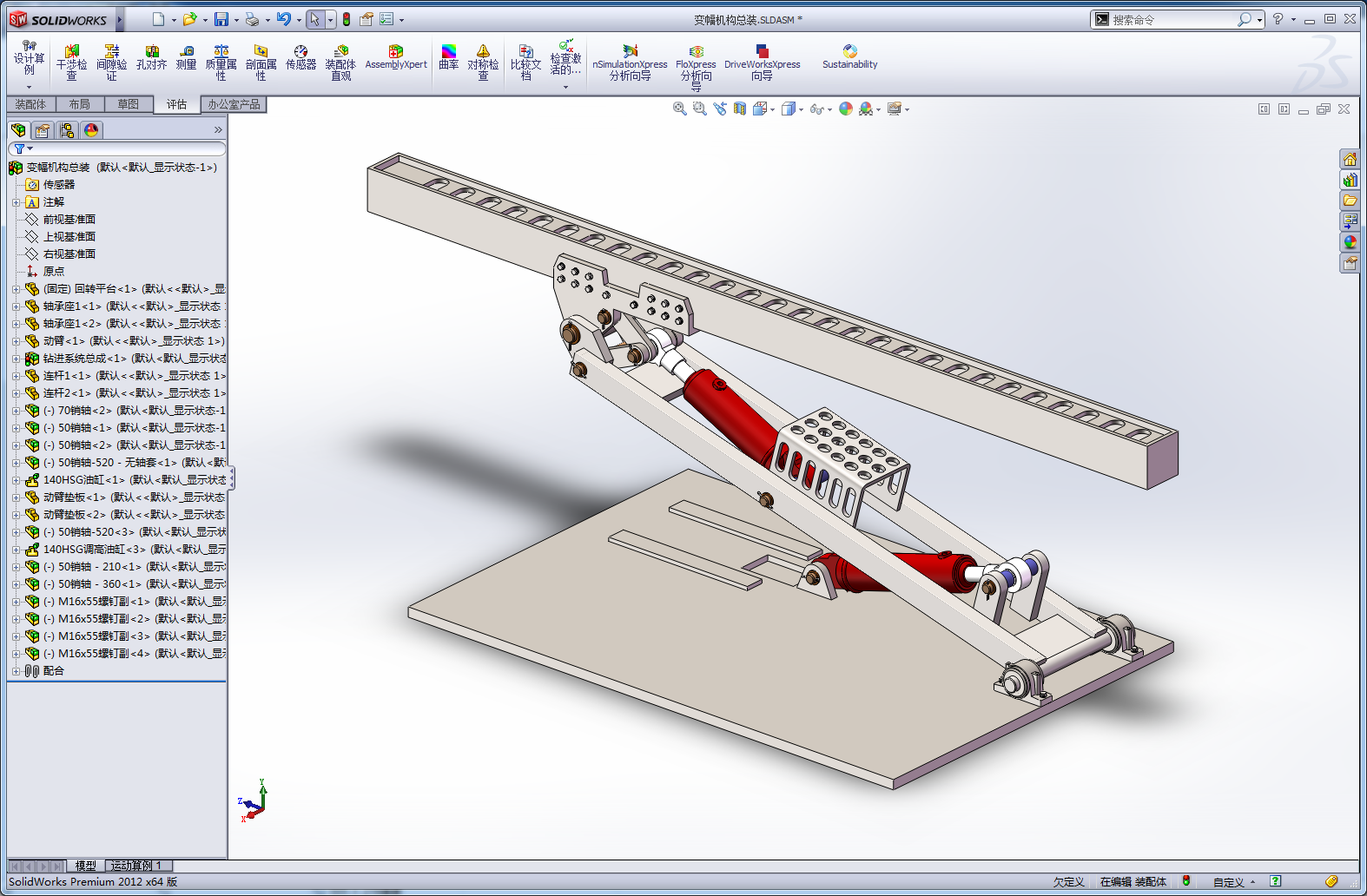Image resolution: width=1367 pixels, height=896 pixels.
Task: Expand the 钻进系统总成<1> subassembly node
Action: tap(16, 359)
